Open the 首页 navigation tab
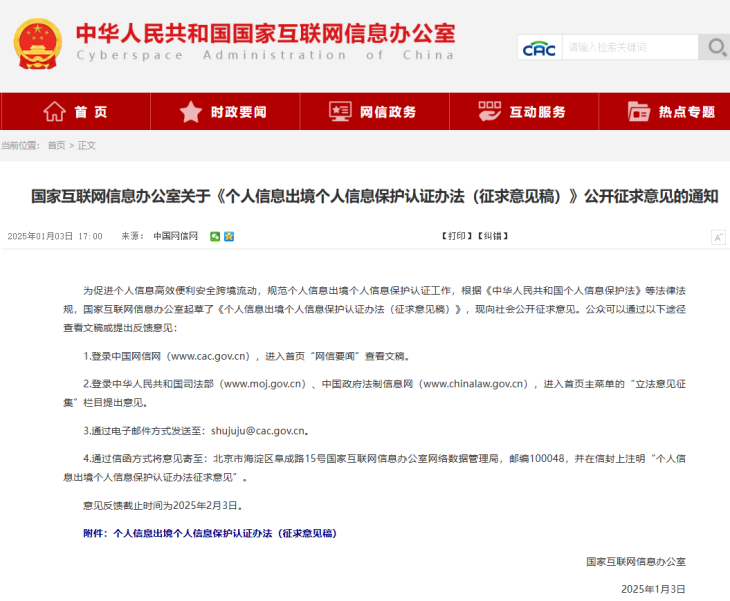Viewport: 730px width, 601px height. click(90, 112)
